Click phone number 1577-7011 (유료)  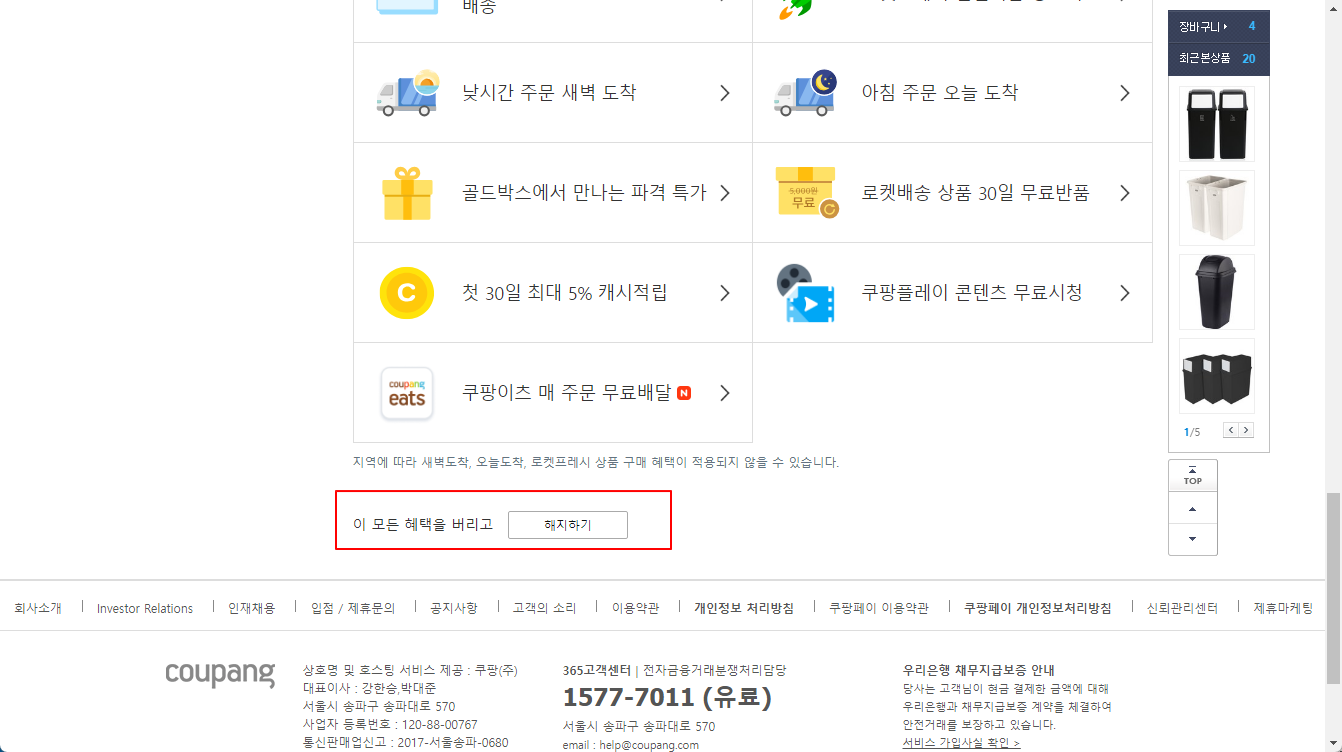click(x=667, y=697)
